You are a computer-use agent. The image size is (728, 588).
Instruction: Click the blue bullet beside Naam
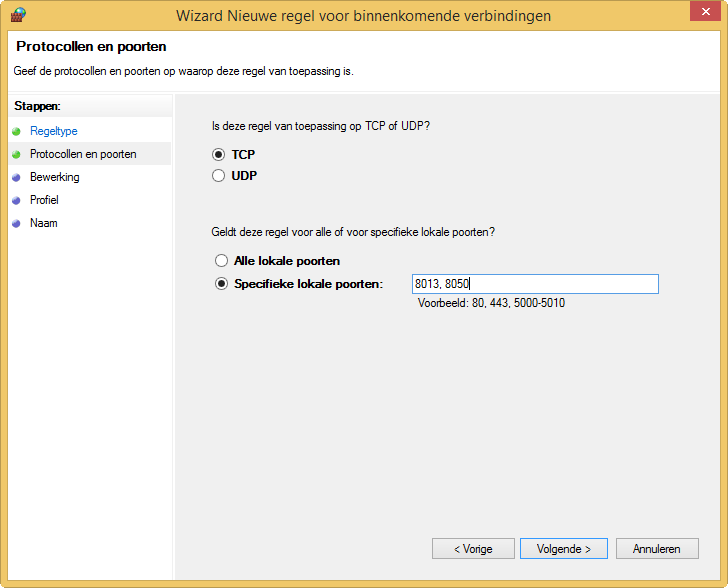[x=16, y=223]
